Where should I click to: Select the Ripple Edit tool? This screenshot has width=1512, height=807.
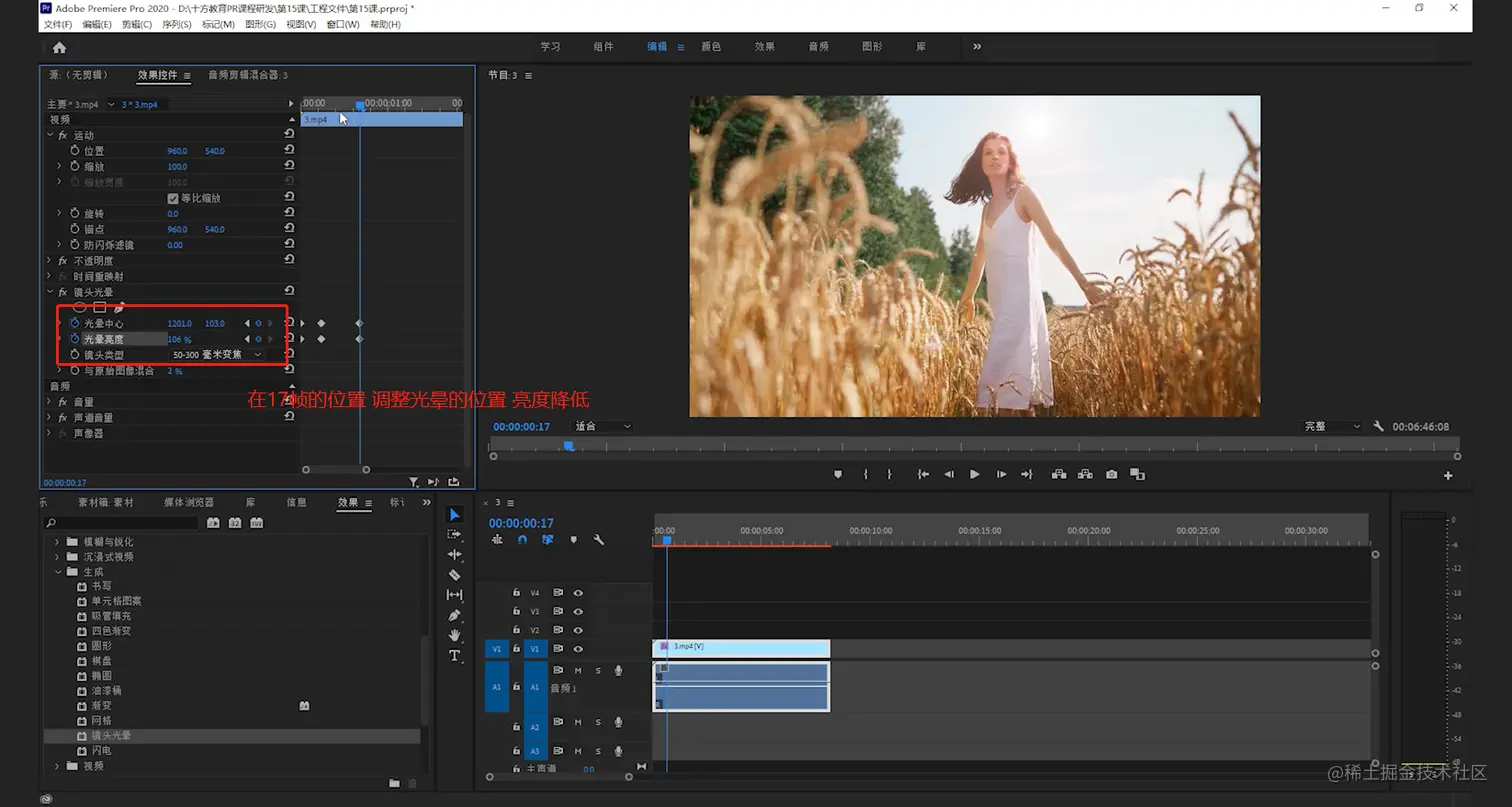[x=454, y=555]
